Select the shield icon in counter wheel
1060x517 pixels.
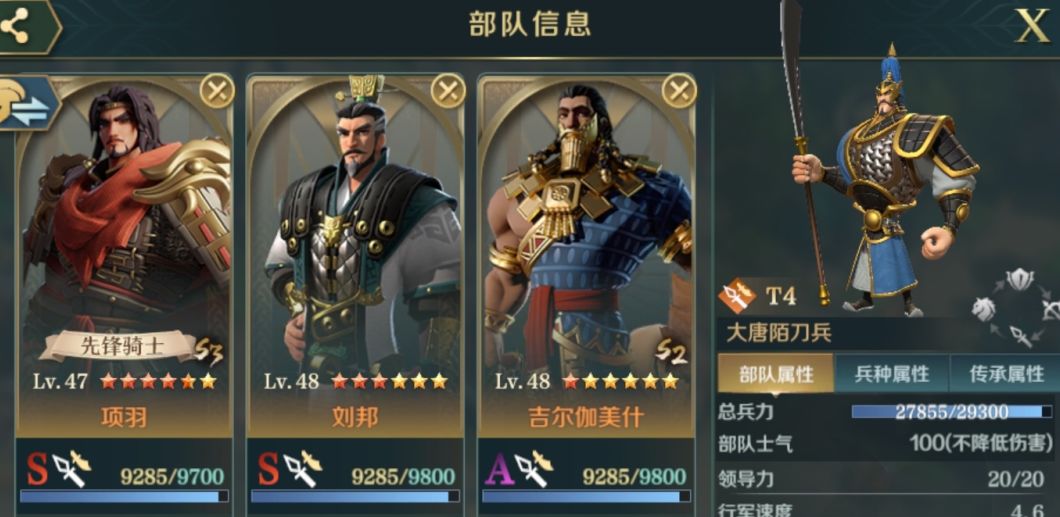(x=1019, y=278)
